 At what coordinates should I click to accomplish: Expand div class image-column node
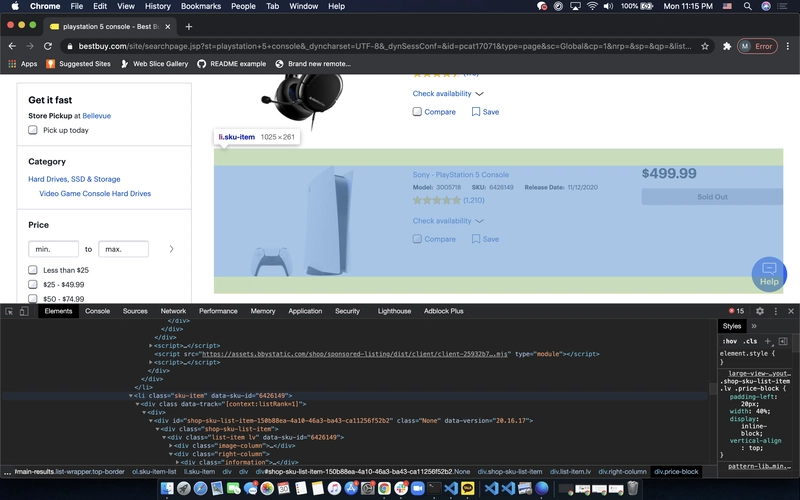point(171,445)
